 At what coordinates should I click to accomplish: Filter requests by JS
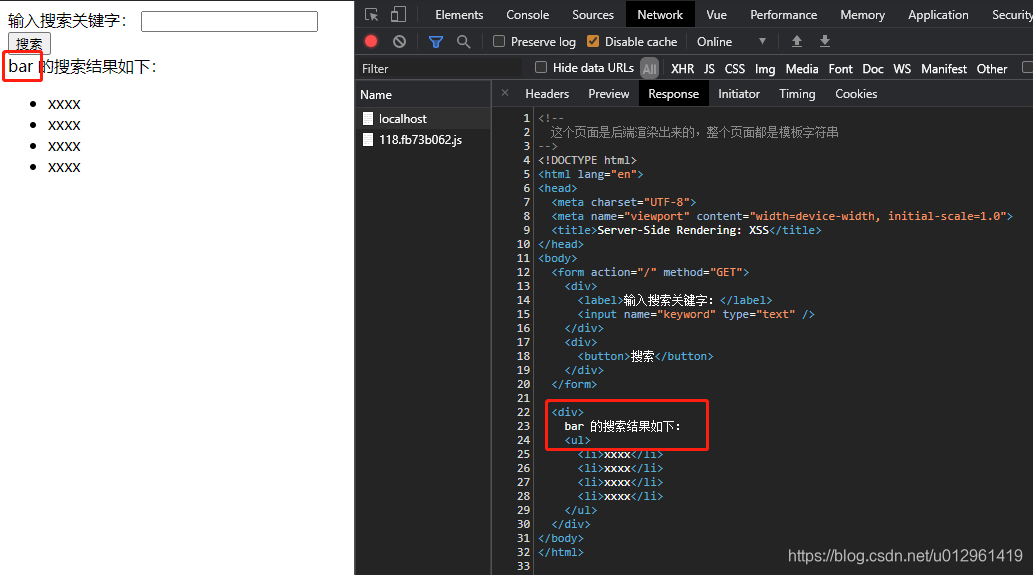(x=709, y=68)
